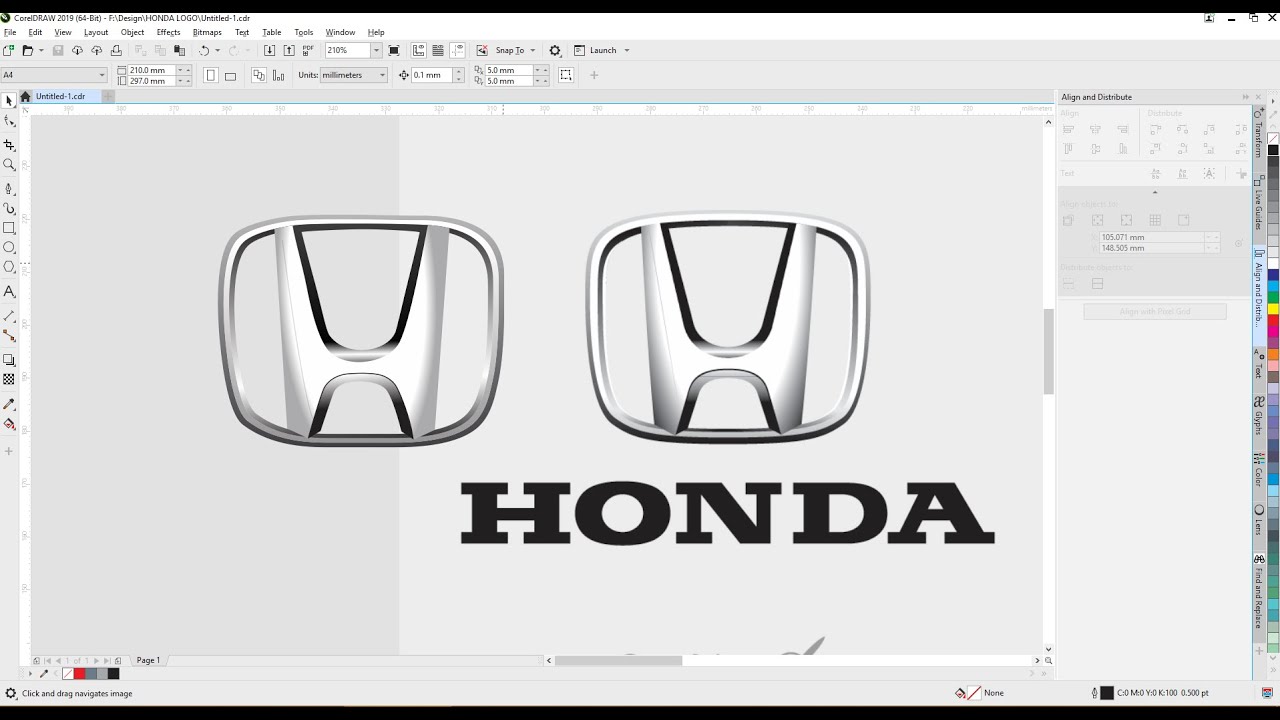Click the No Color swatch in palette
Viewport: 1280px width, 720px height.
(1273, 138)
